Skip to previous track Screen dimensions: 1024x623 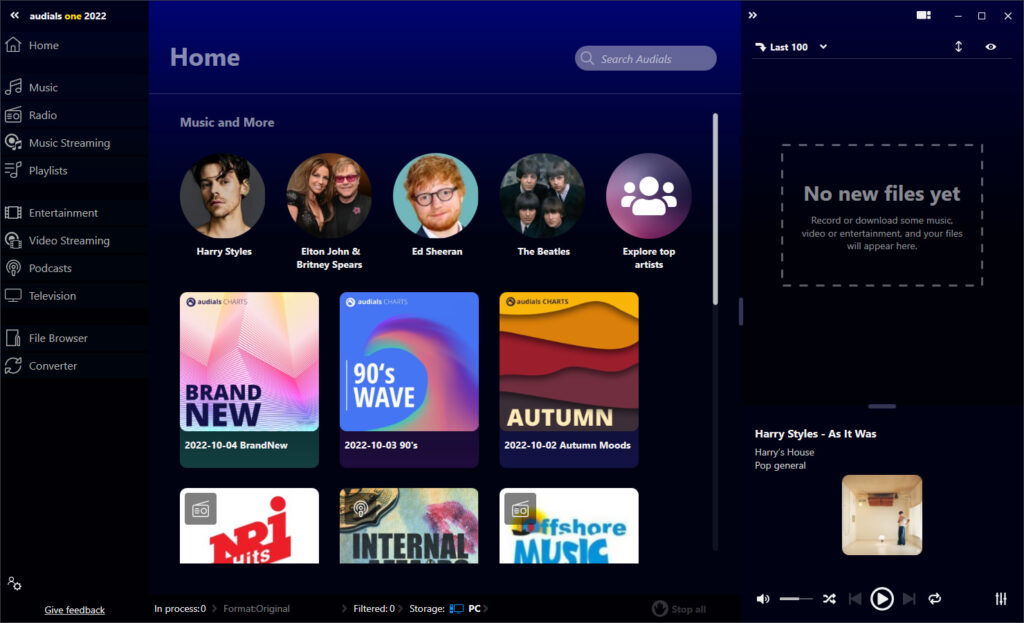[x=854, y=599]
